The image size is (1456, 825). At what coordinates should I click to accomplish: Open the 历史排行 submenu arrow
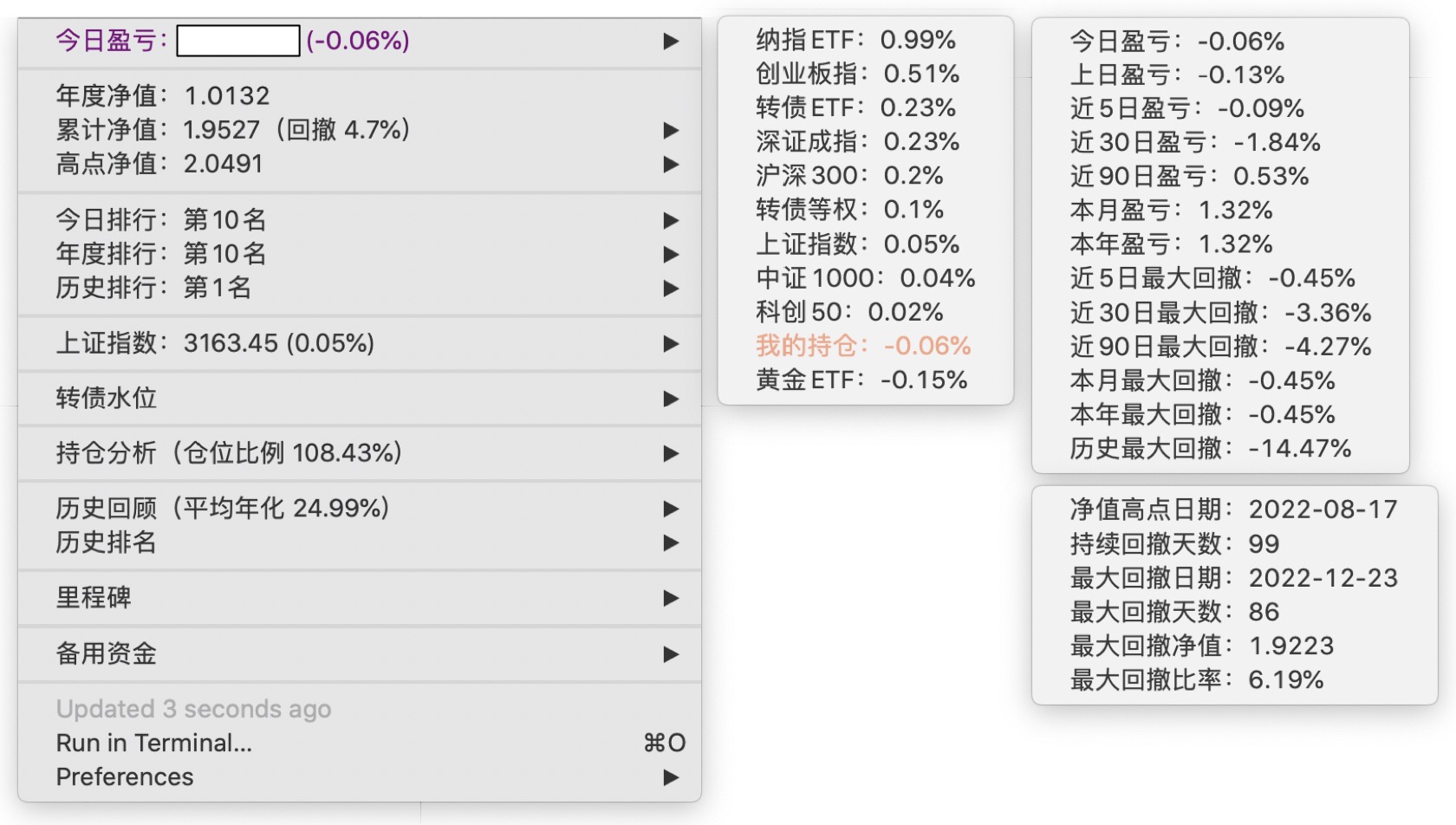(670, 288)
